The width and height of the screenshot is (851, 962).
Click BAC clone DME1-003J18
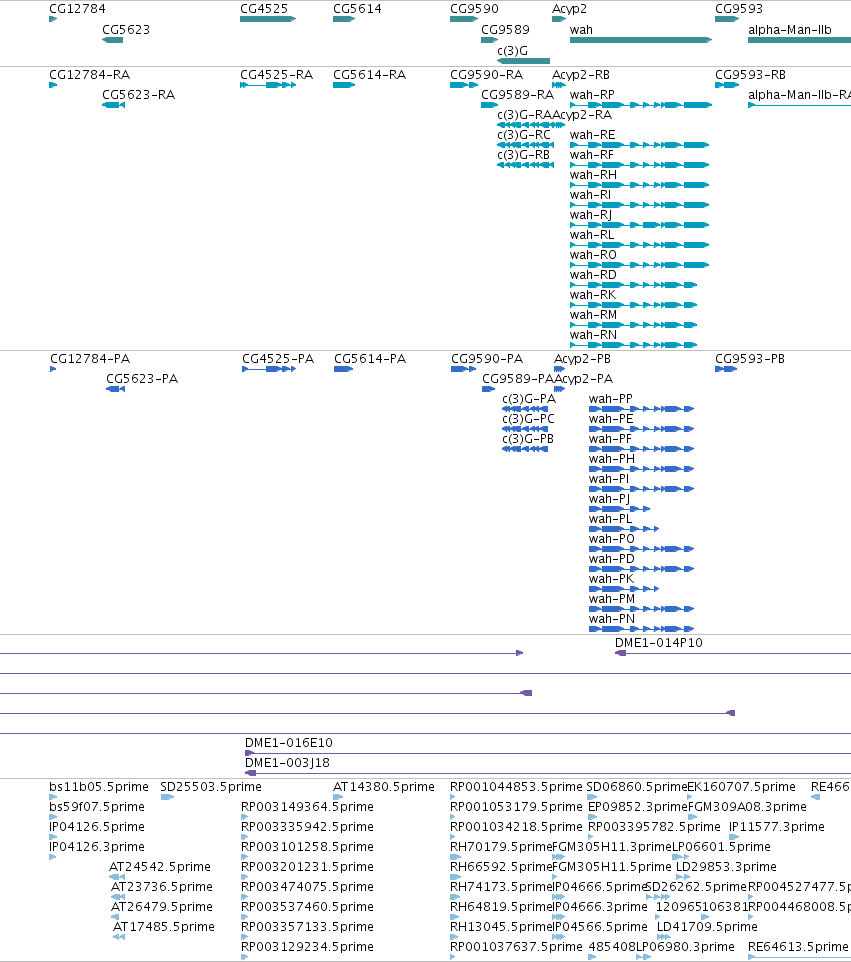click(x=287, y=763)
